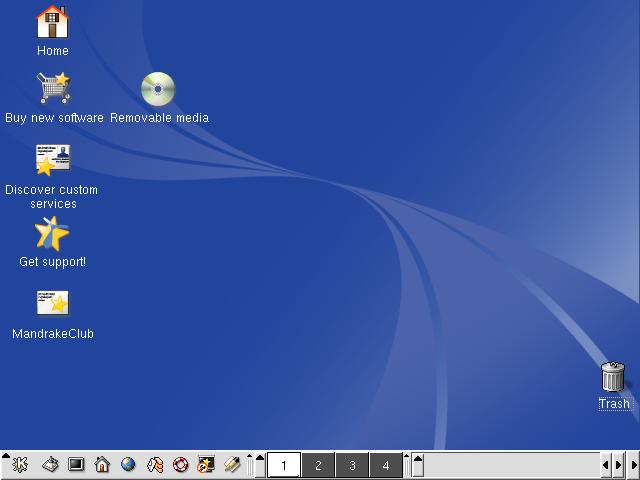The height and width of the screenshot is (480, 640).
Task: Open the Discover custom services shortcut
Action: pyautogui.click(x=52, y=160)
